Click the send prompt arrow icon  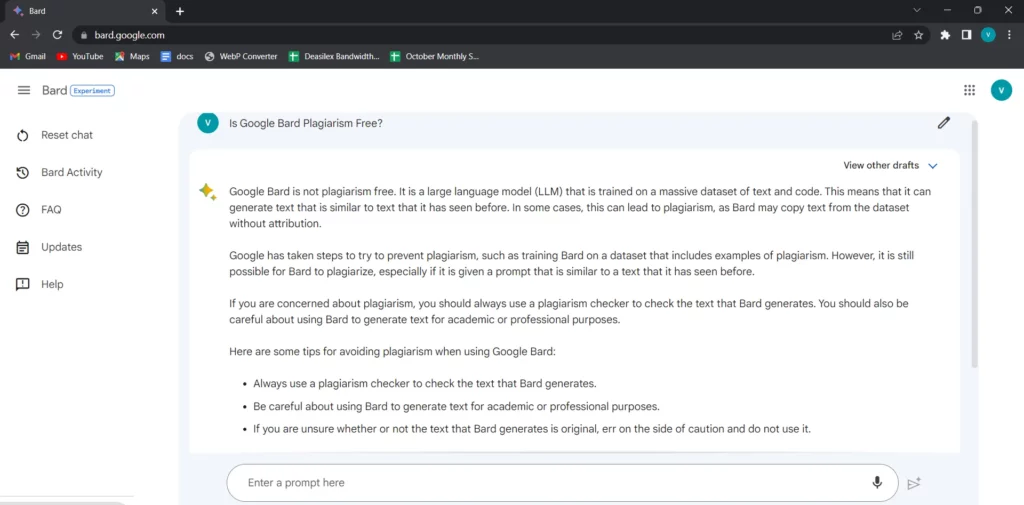(914, 483)
